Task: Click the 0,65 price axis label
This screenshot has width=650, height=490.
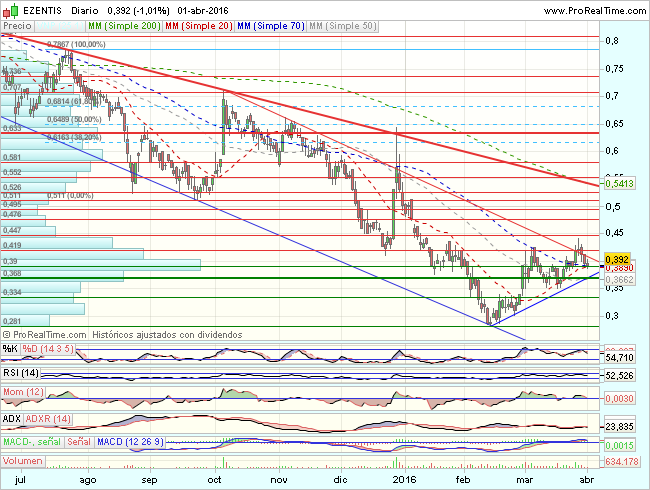Action: pos(614,124)
